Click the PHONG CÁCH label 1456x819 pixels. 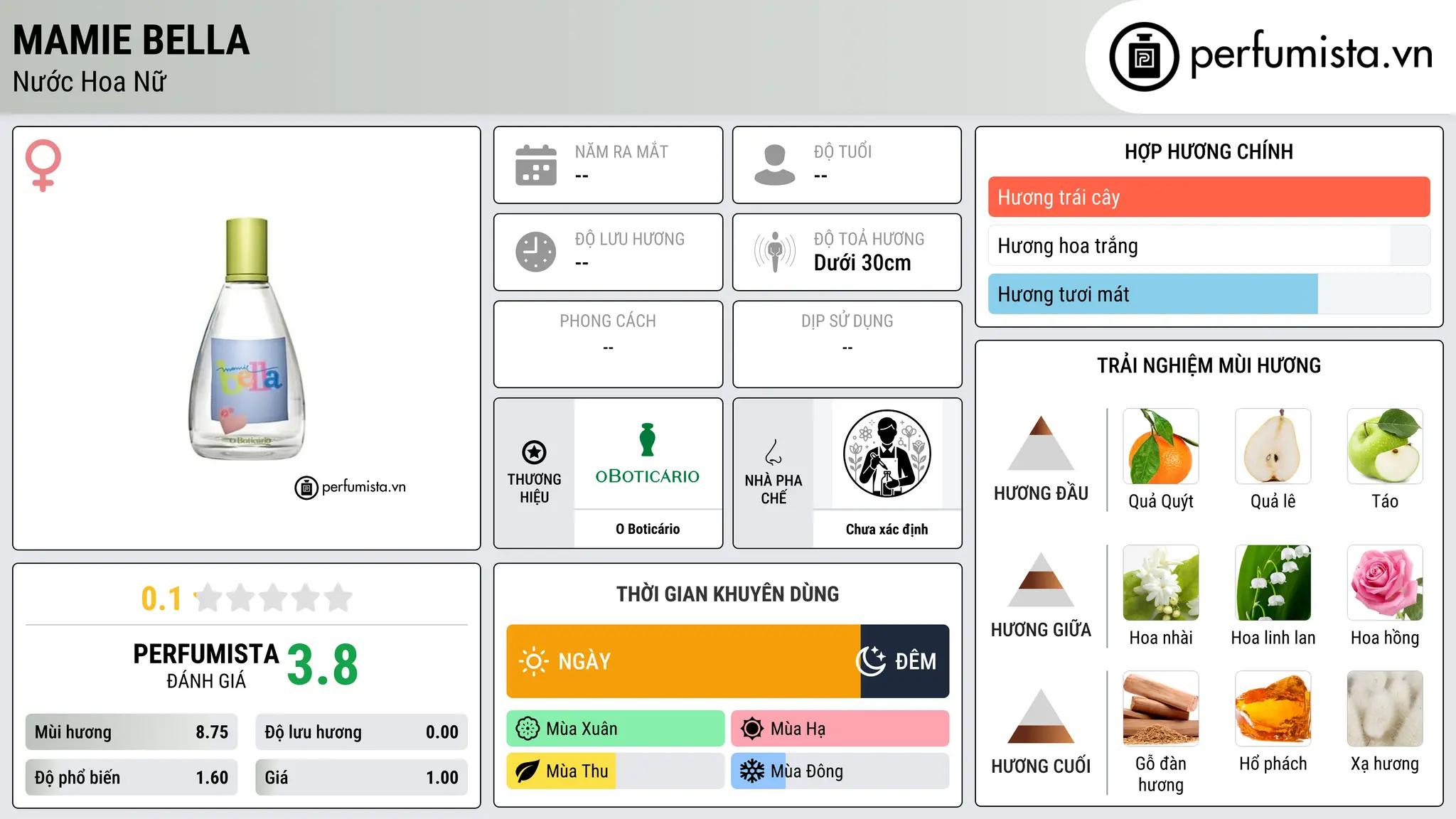click(x=608, y=321)
